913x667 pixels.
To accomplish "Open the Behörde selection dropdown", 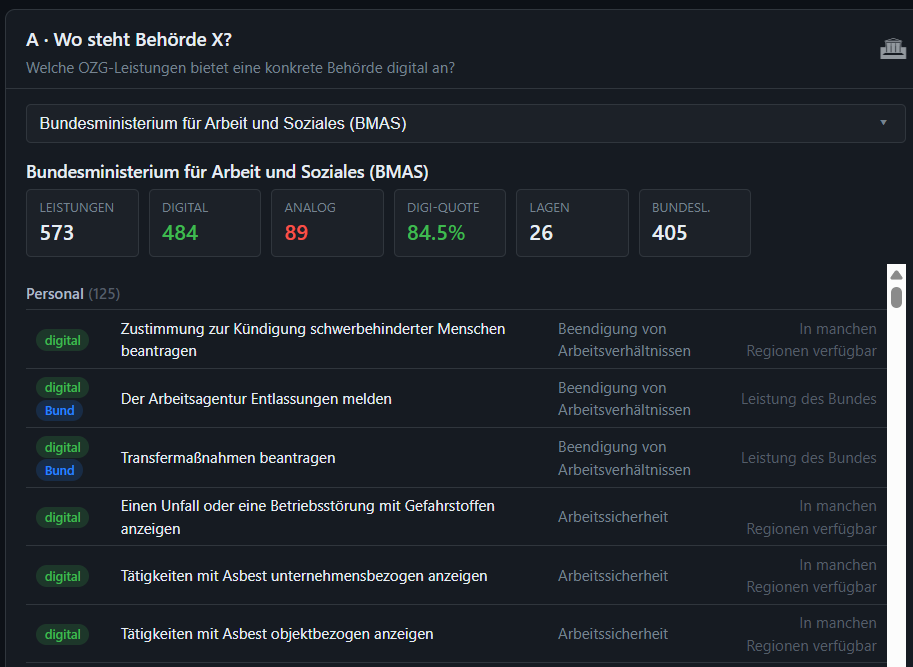I will point(465,123).
